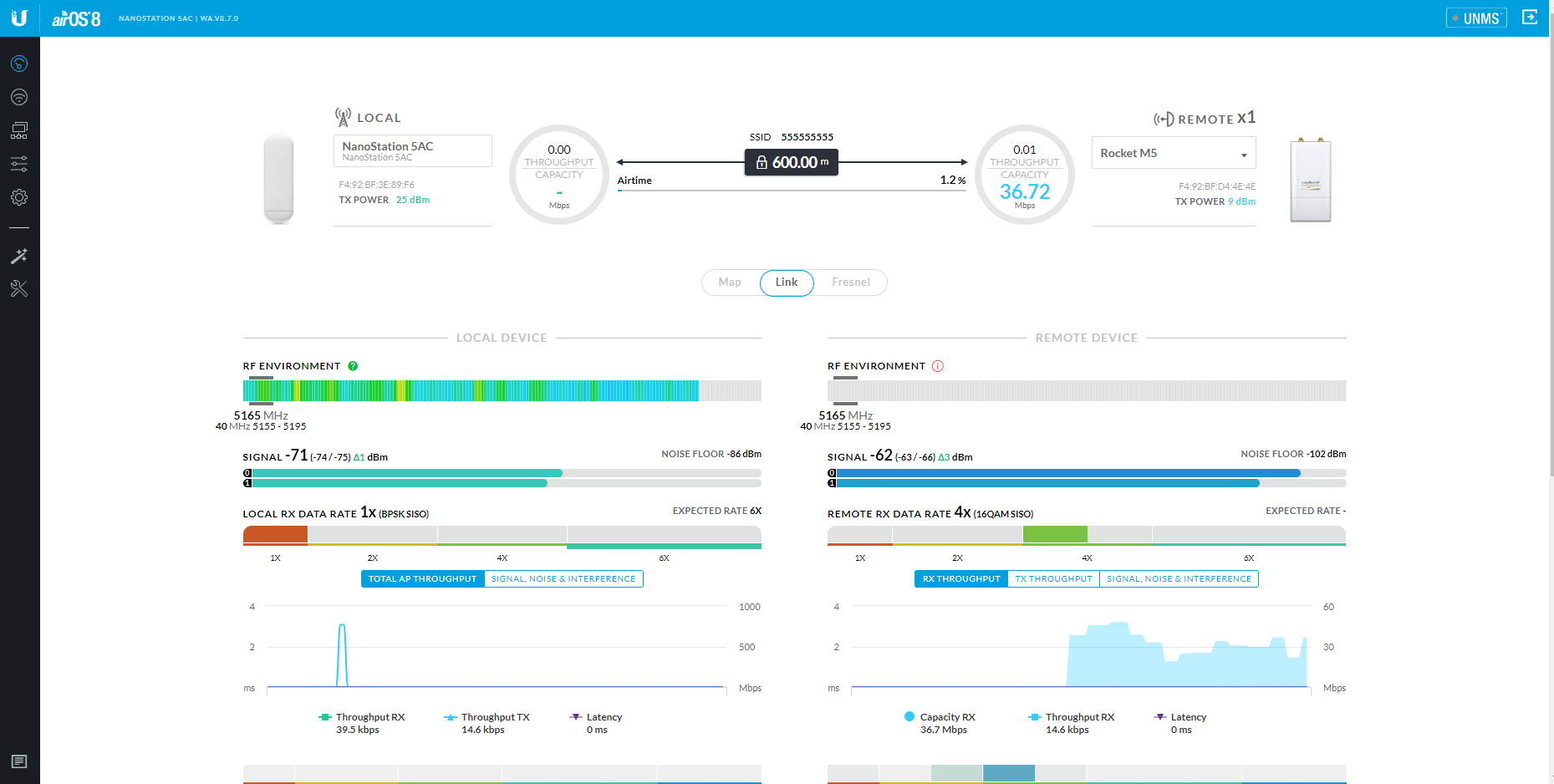Image resolution: width=1554 pixels, height=784 pixels.
Task: Click local NOISE FLOOR -86 dBm text
Action: [x=711, y=454]
